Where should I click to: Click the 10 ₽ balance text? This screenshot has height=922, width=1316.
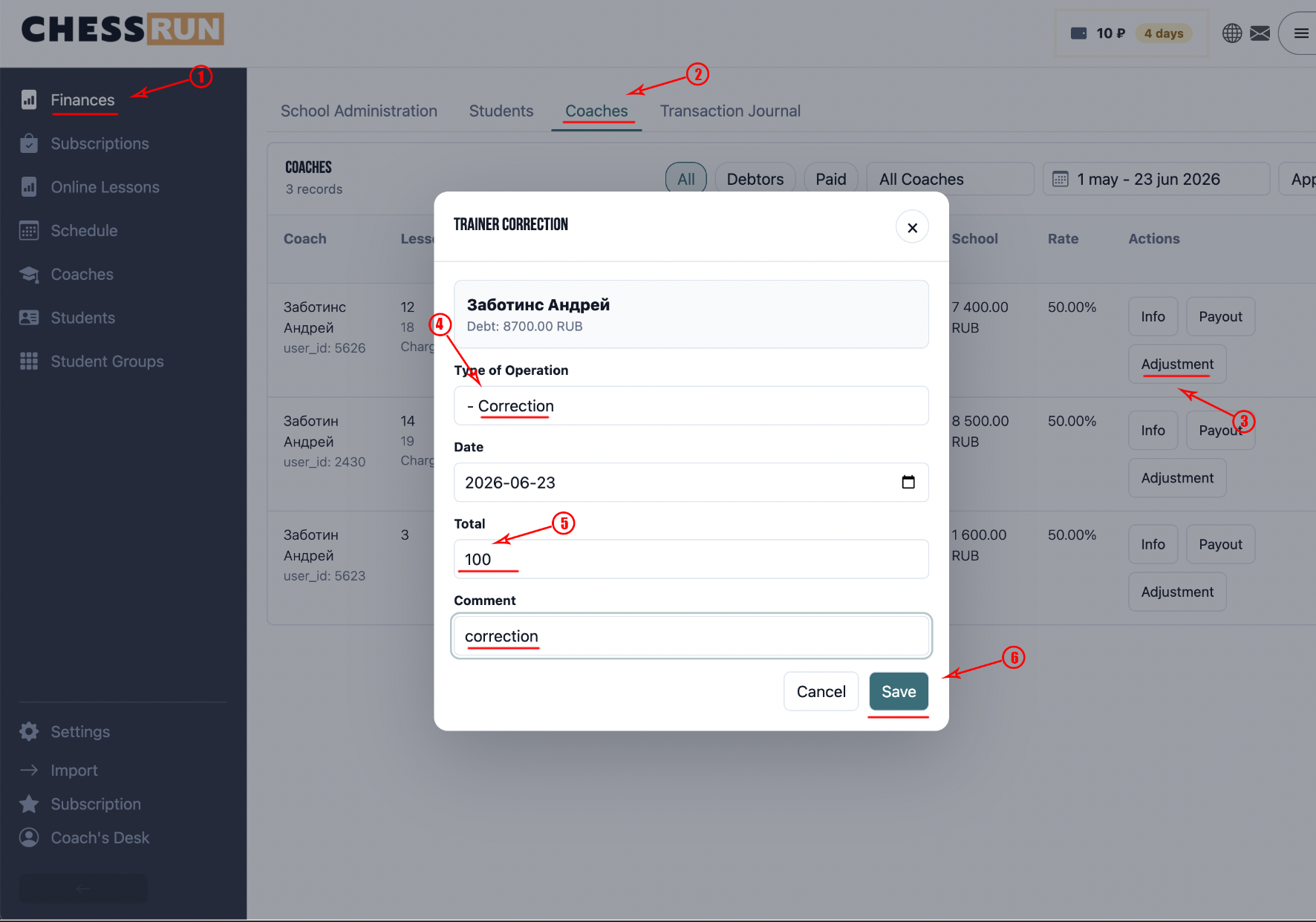click(x=1110, y=33)
